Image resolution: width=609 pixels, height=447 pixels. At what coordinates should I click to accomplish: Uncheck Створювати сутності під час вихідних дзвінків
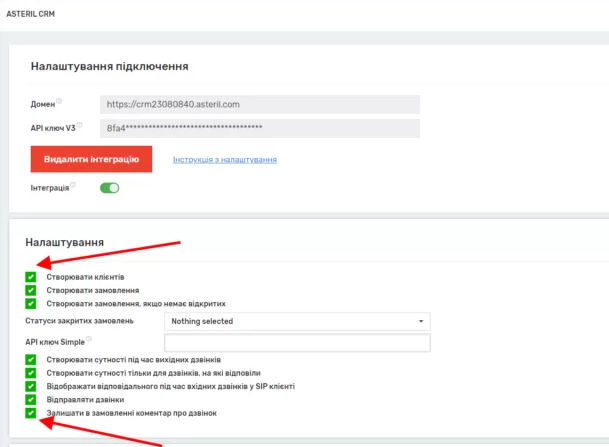click(x=31, y=359)
